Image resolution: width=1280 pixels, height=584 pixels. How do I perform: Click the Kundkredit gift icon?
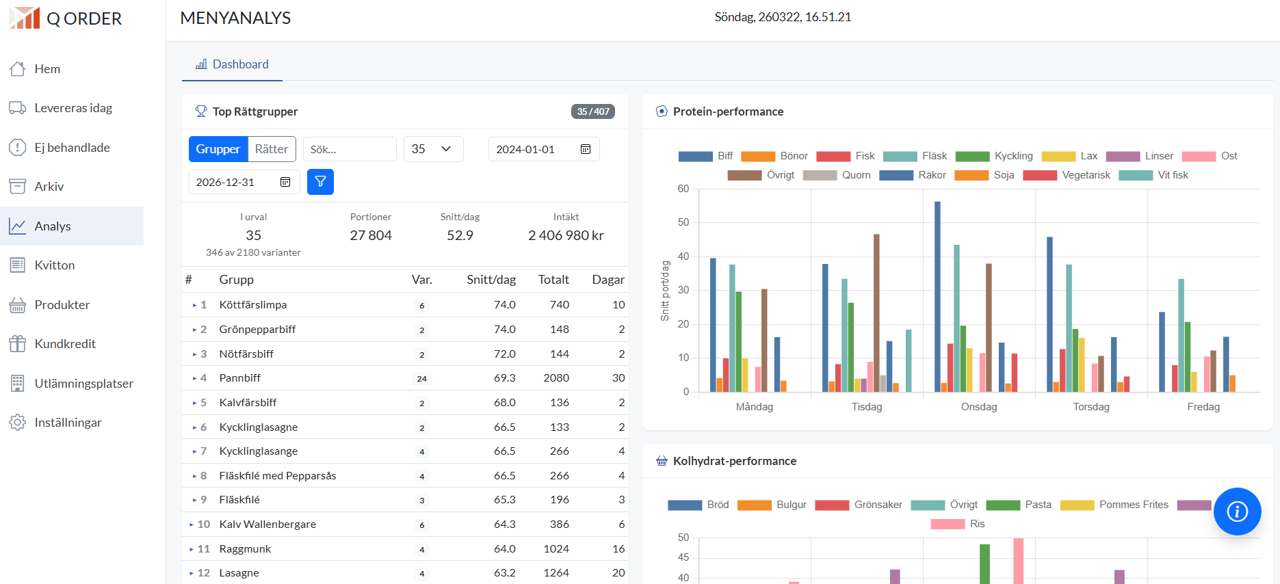point(17,344)
